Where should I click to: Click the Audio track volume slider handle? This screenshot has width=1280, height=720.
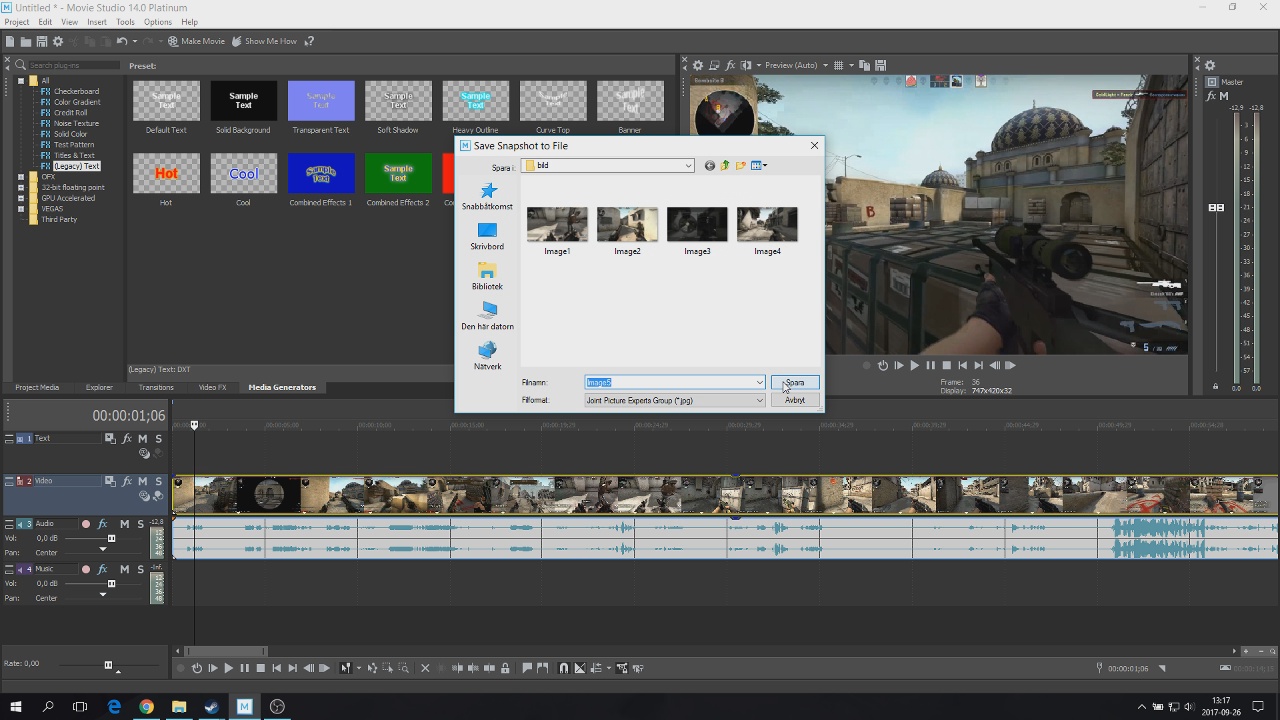[x=111, y=538]
